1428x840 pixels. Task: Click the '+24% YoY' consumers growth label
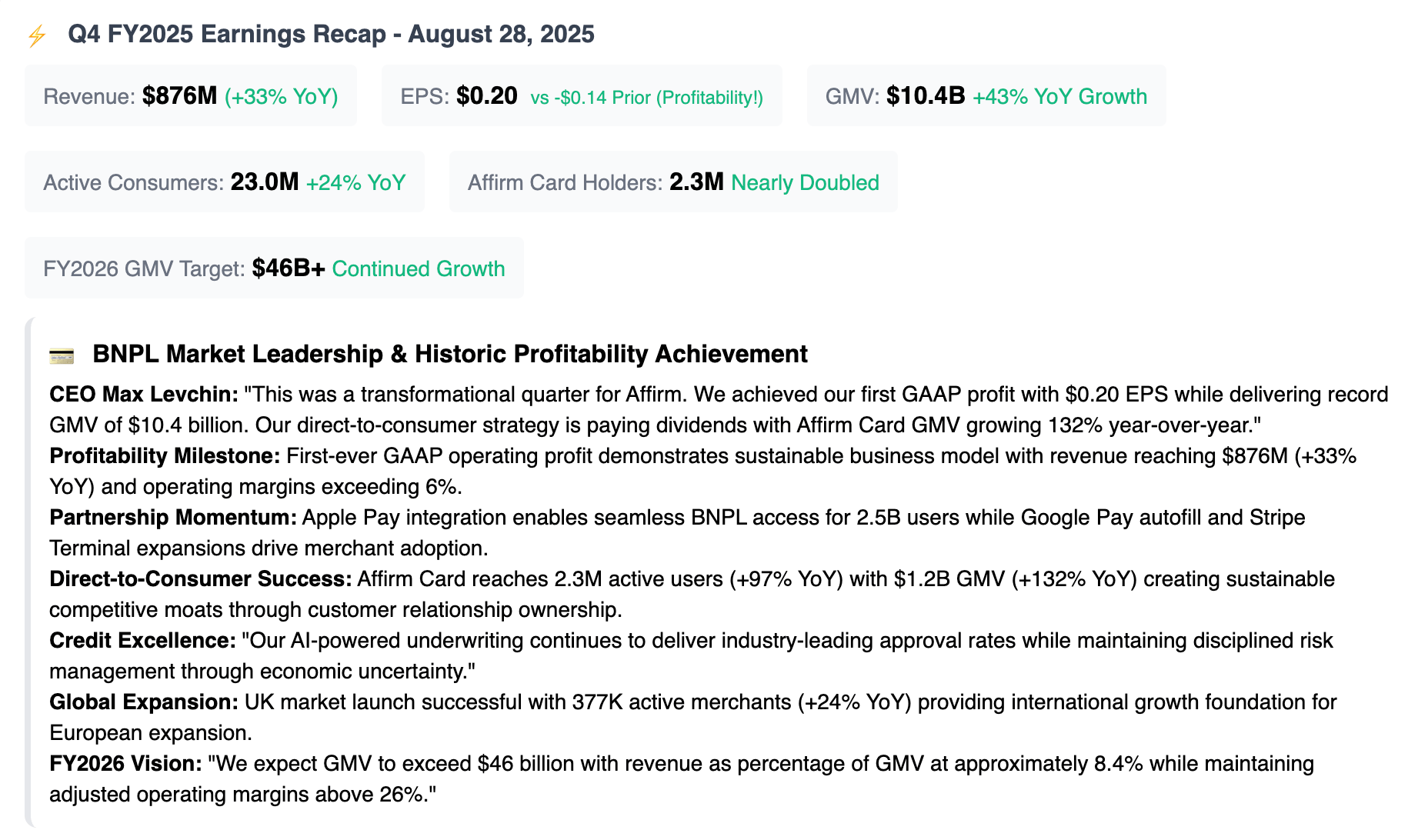(x=356, y=183)
